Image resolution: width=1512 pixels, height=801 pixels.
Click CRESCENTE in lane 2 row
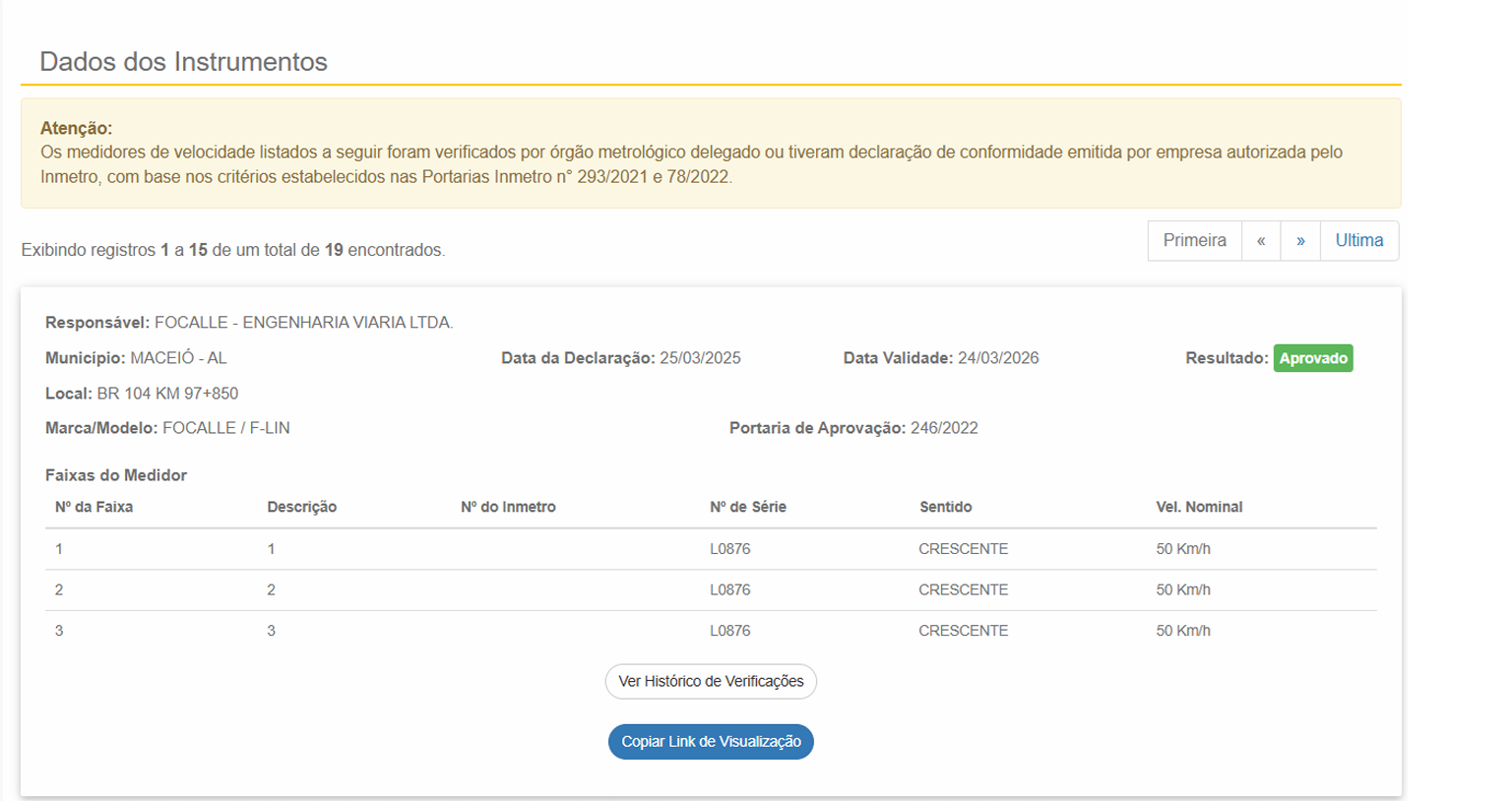point(963,590)
